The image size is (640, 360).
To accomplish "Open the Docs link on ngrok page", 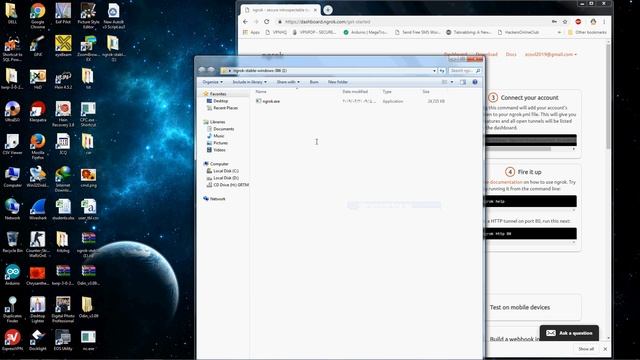I will pos(511,54).
